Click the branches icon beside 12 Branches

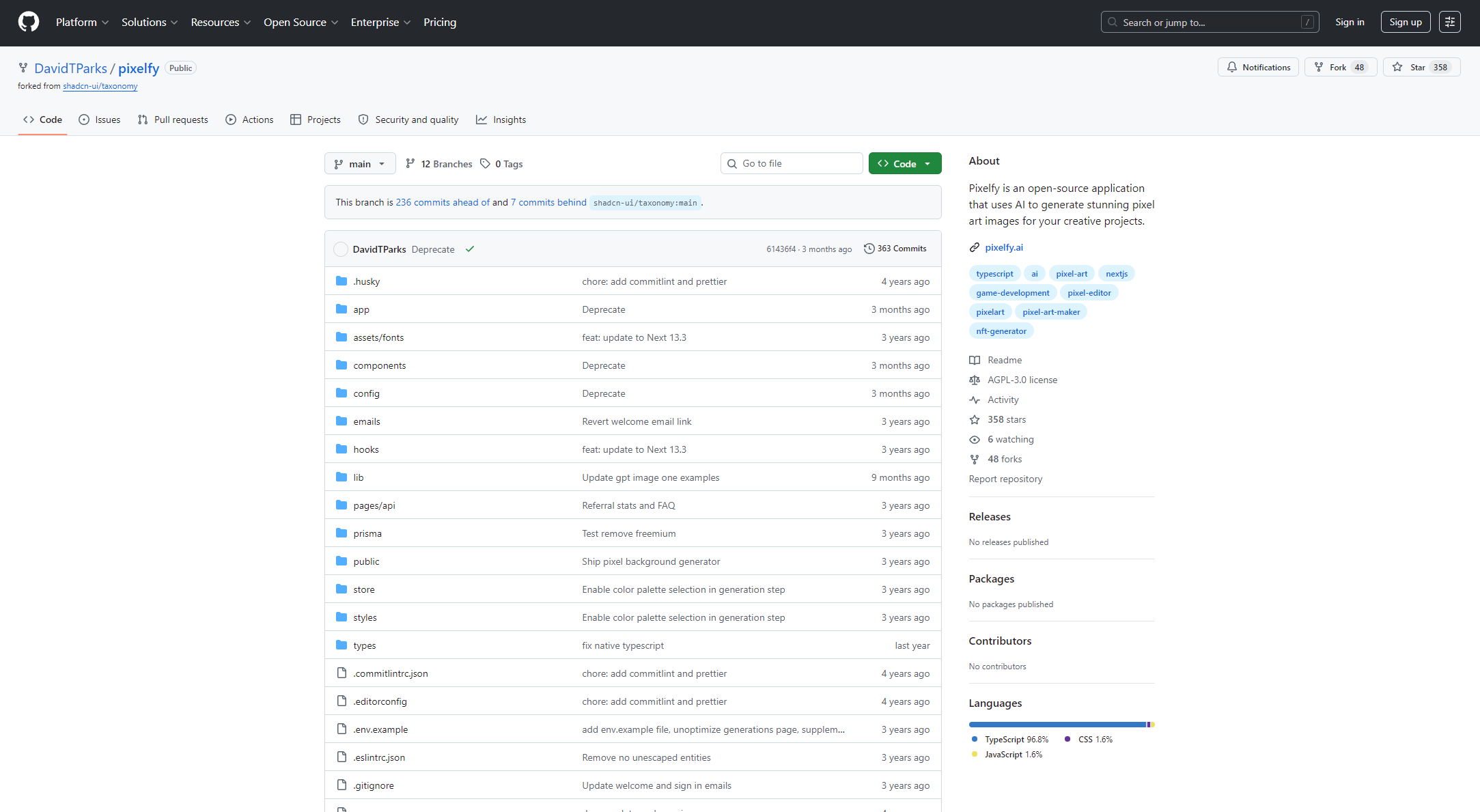click(410, 164)
